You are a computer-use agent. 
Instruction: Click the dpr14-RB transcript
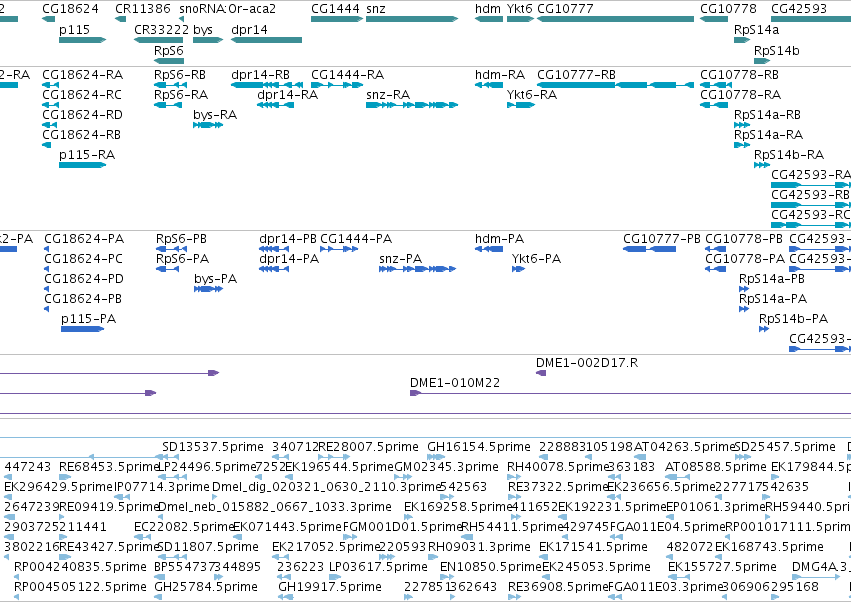point(267,85)
